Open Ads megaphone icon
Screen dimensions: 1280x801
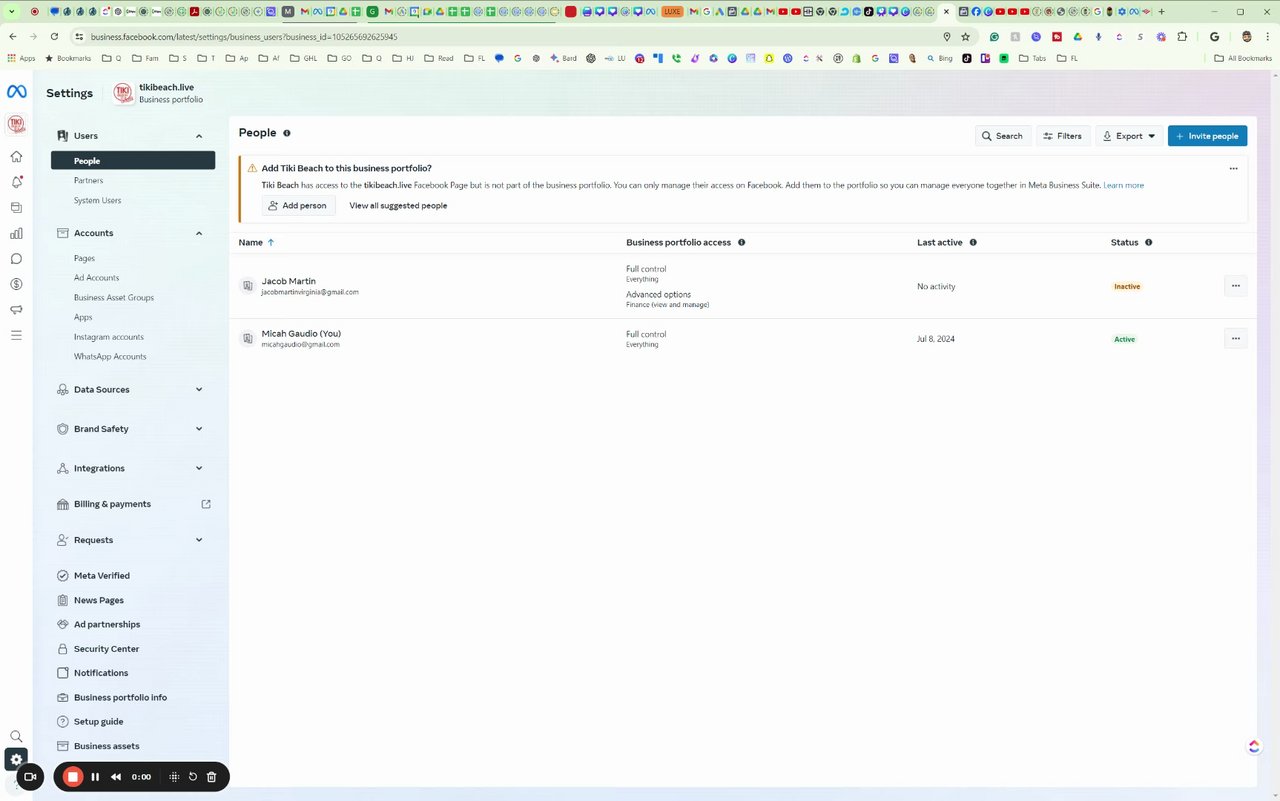click(16, 310)
